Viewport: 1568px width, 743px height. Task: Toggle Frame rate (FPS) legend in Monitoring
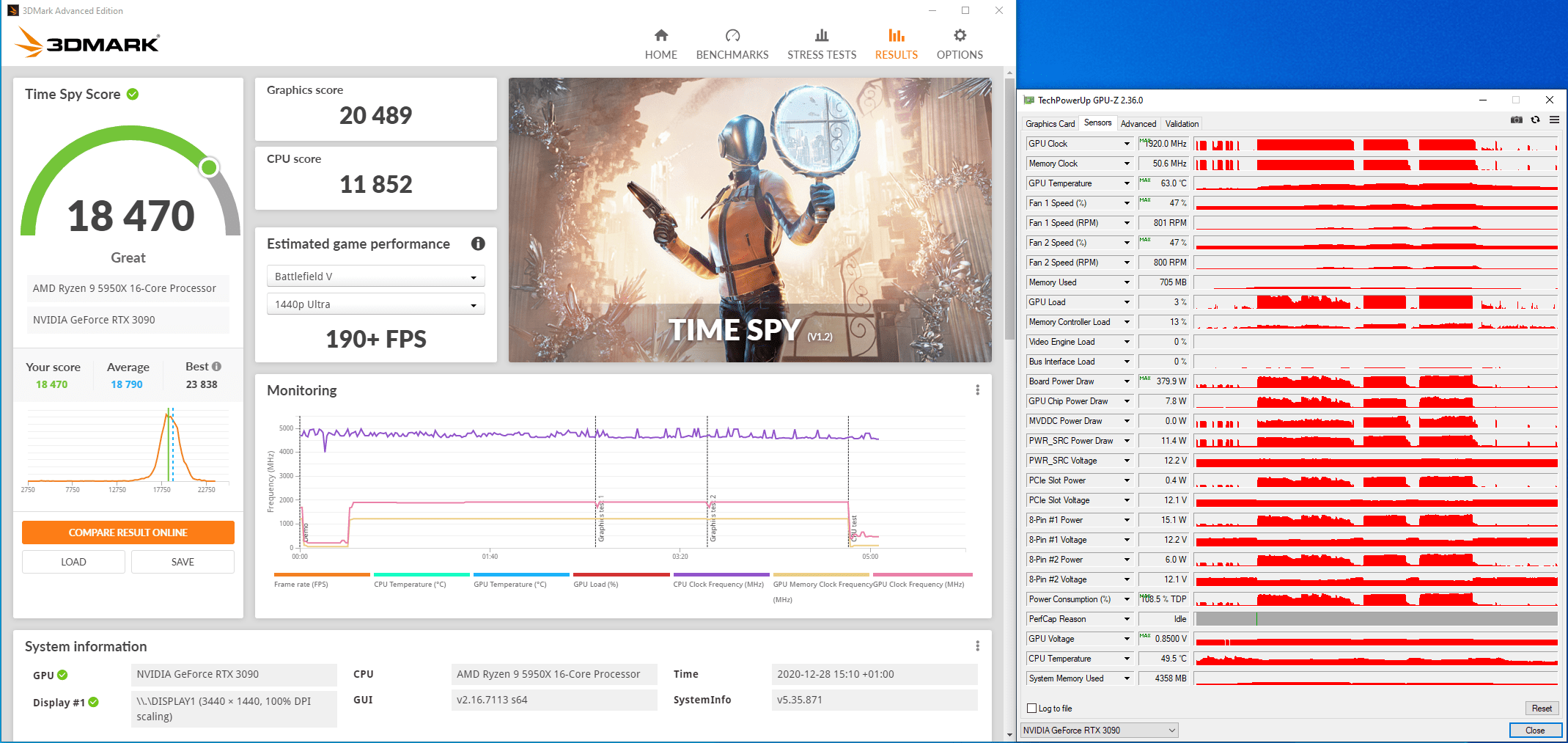pos(321,580)
